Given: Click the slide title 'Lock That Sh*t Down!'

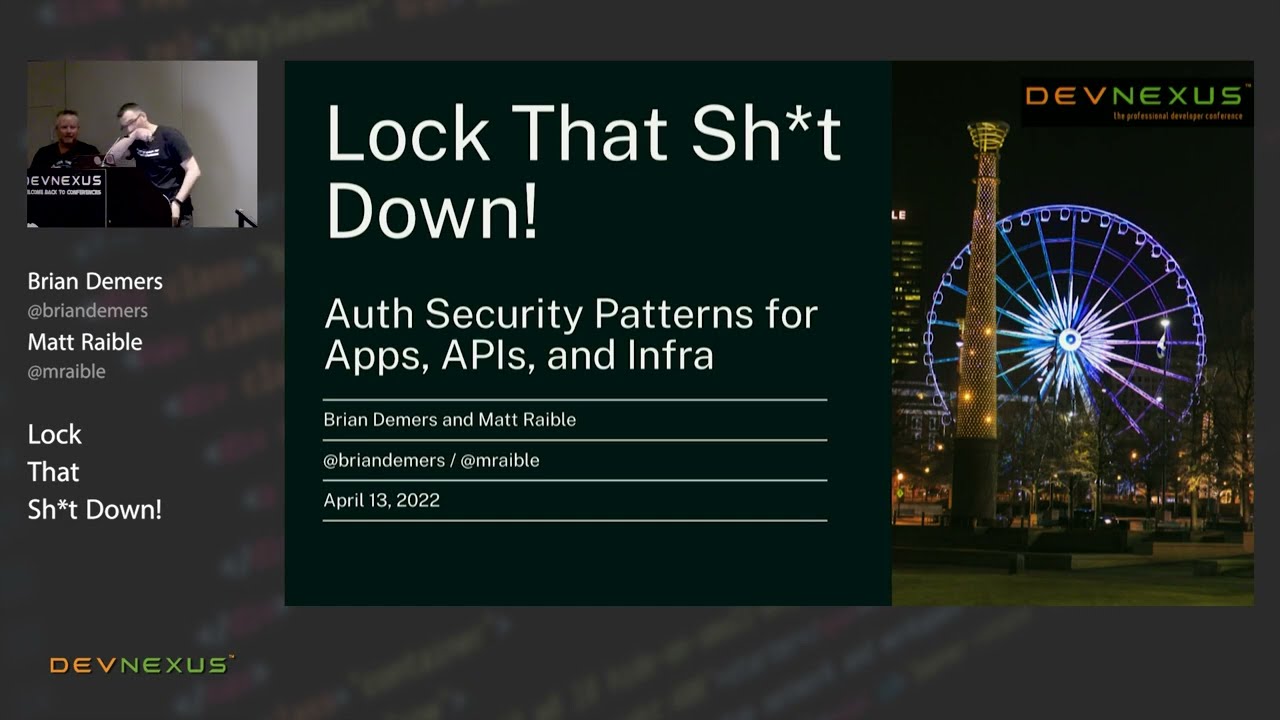Looking at the screenshot, I should 583,171.
